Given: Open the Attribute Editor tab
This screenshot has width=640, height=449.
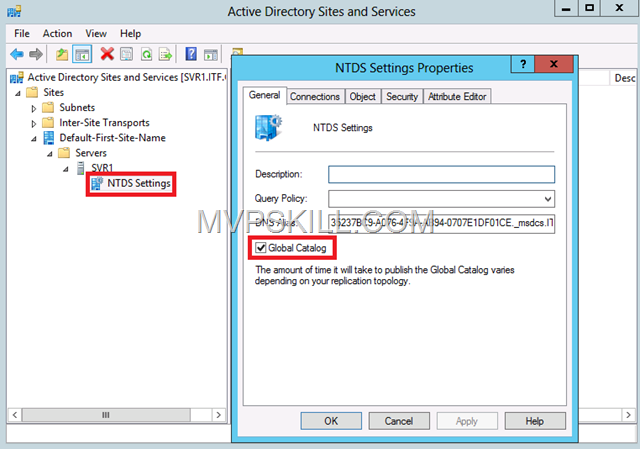Looking at the screenshot, I should [x=457, y=97].
